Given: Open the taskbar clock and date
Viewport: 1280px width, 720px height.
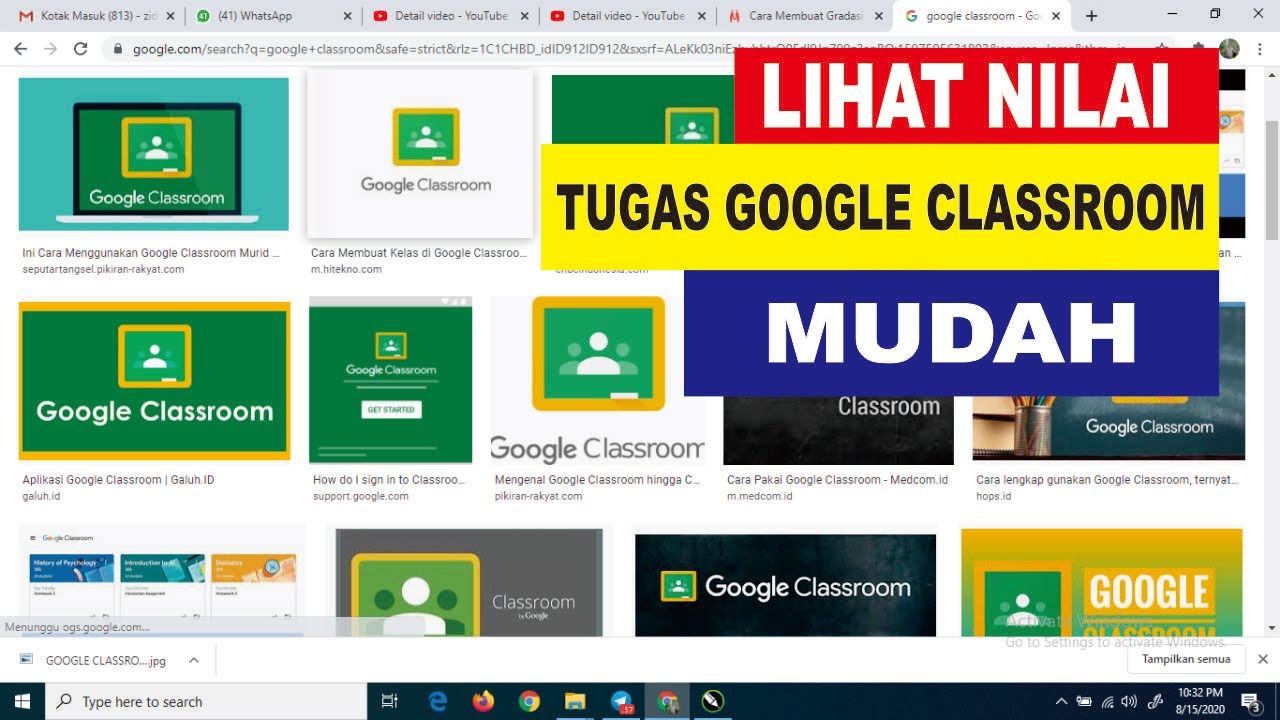Looking at the screenshot, I should 1200,700.
